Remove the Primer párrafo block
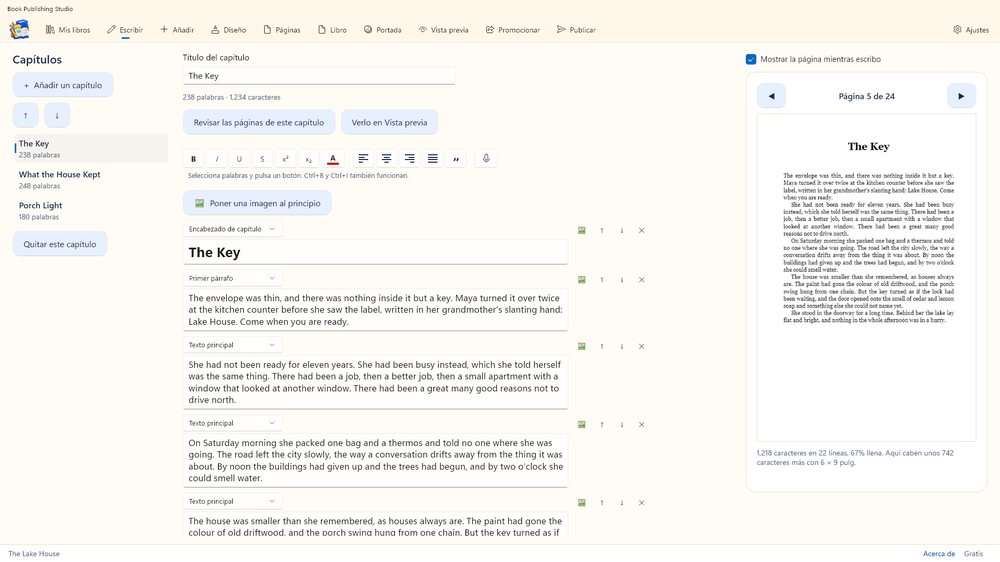This screenshot has height=562, width=1000. pos(642,279)
